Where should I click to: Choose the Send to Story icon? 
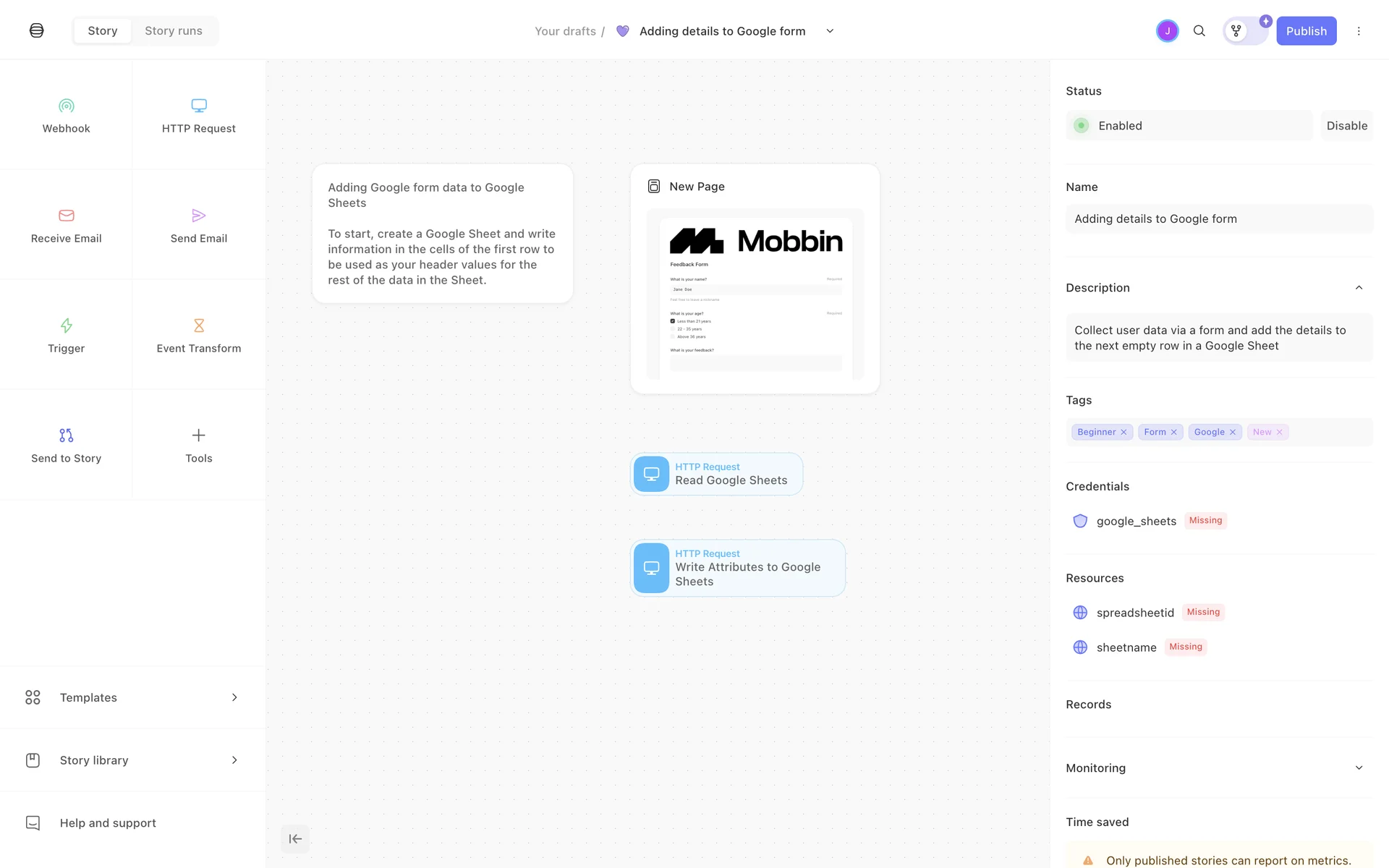[66, 435]
